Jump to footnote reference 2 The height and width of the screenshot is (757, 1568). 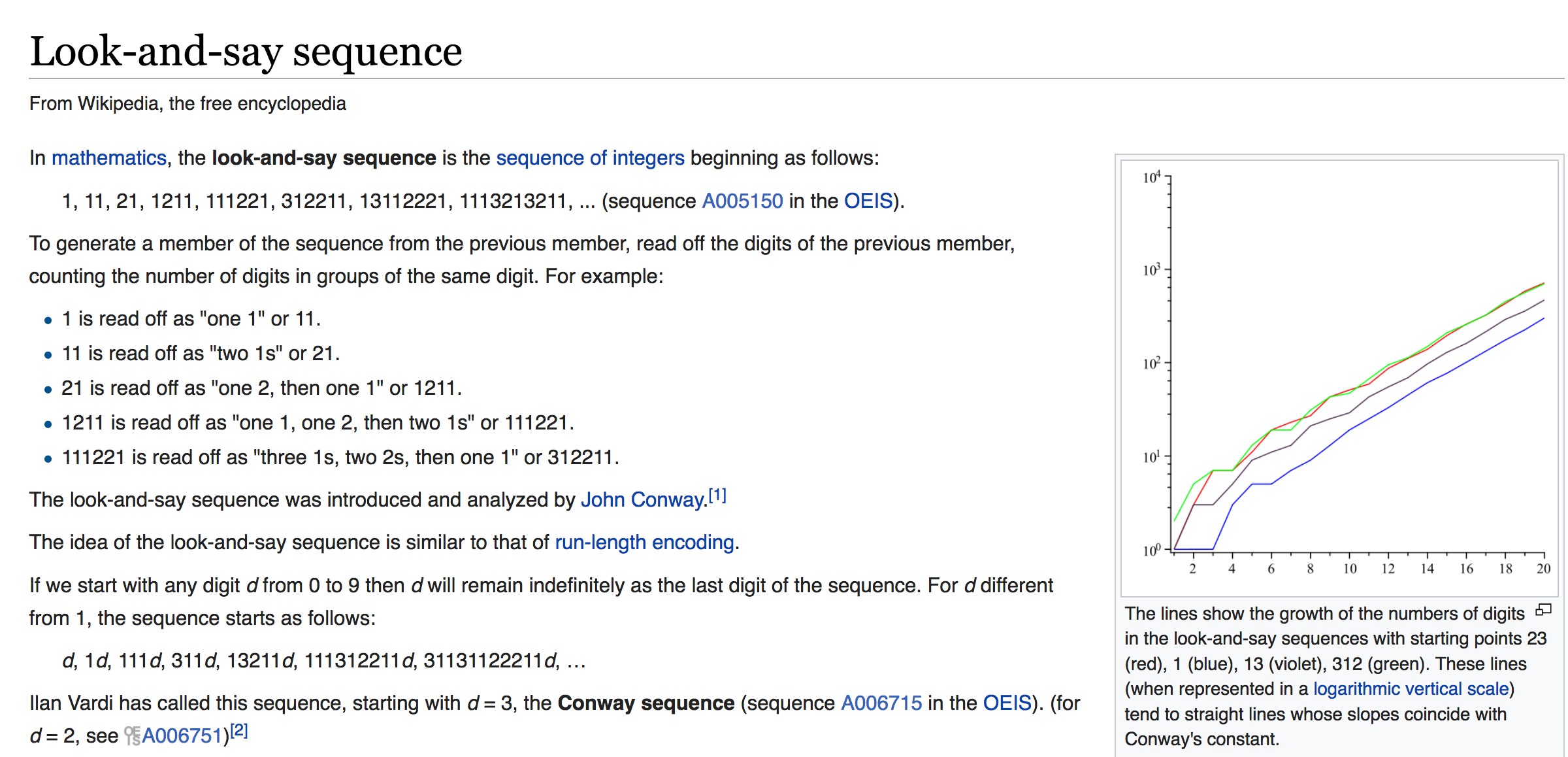pos(239,731)
